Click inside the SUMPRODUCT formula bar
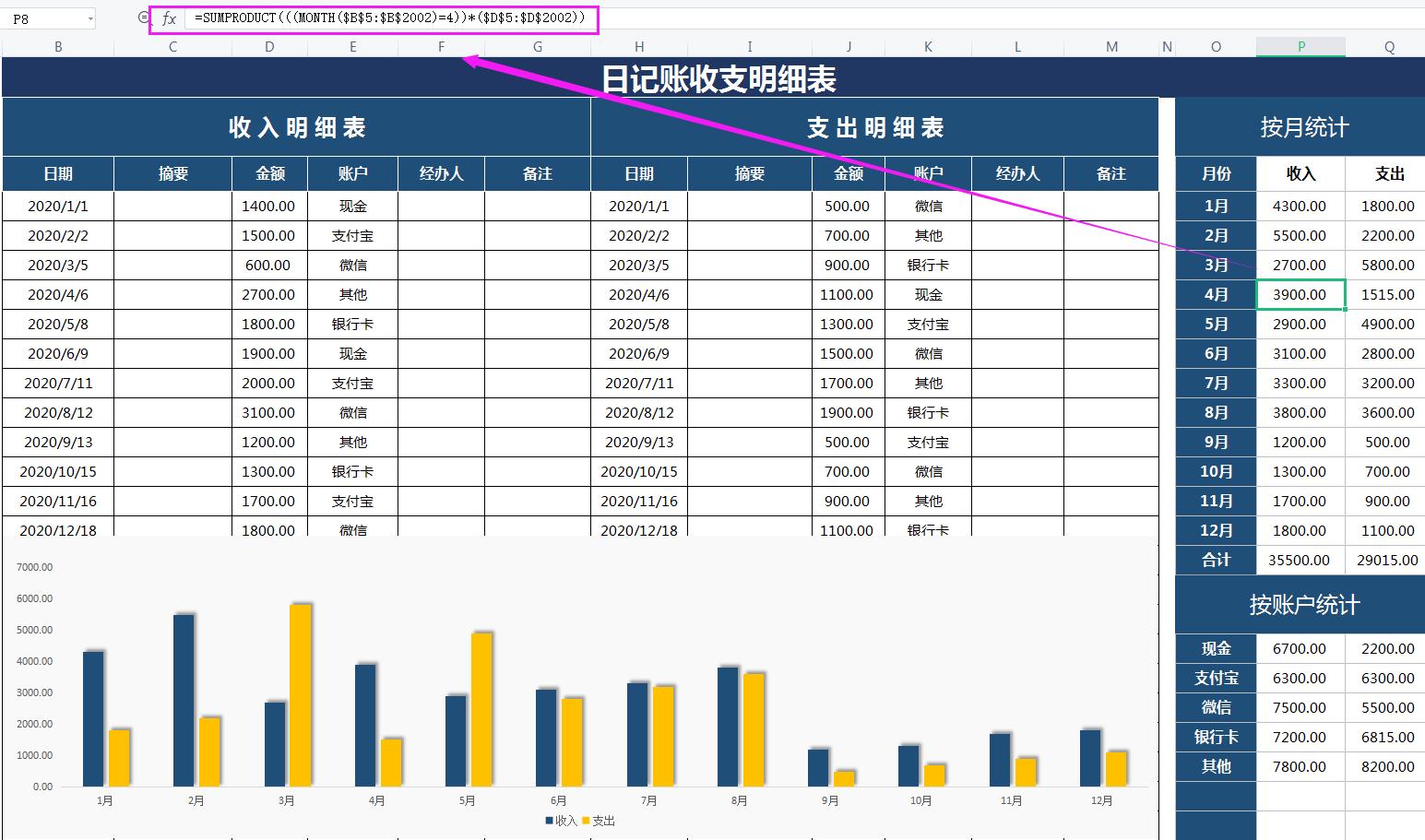 (x=387, y=18)
